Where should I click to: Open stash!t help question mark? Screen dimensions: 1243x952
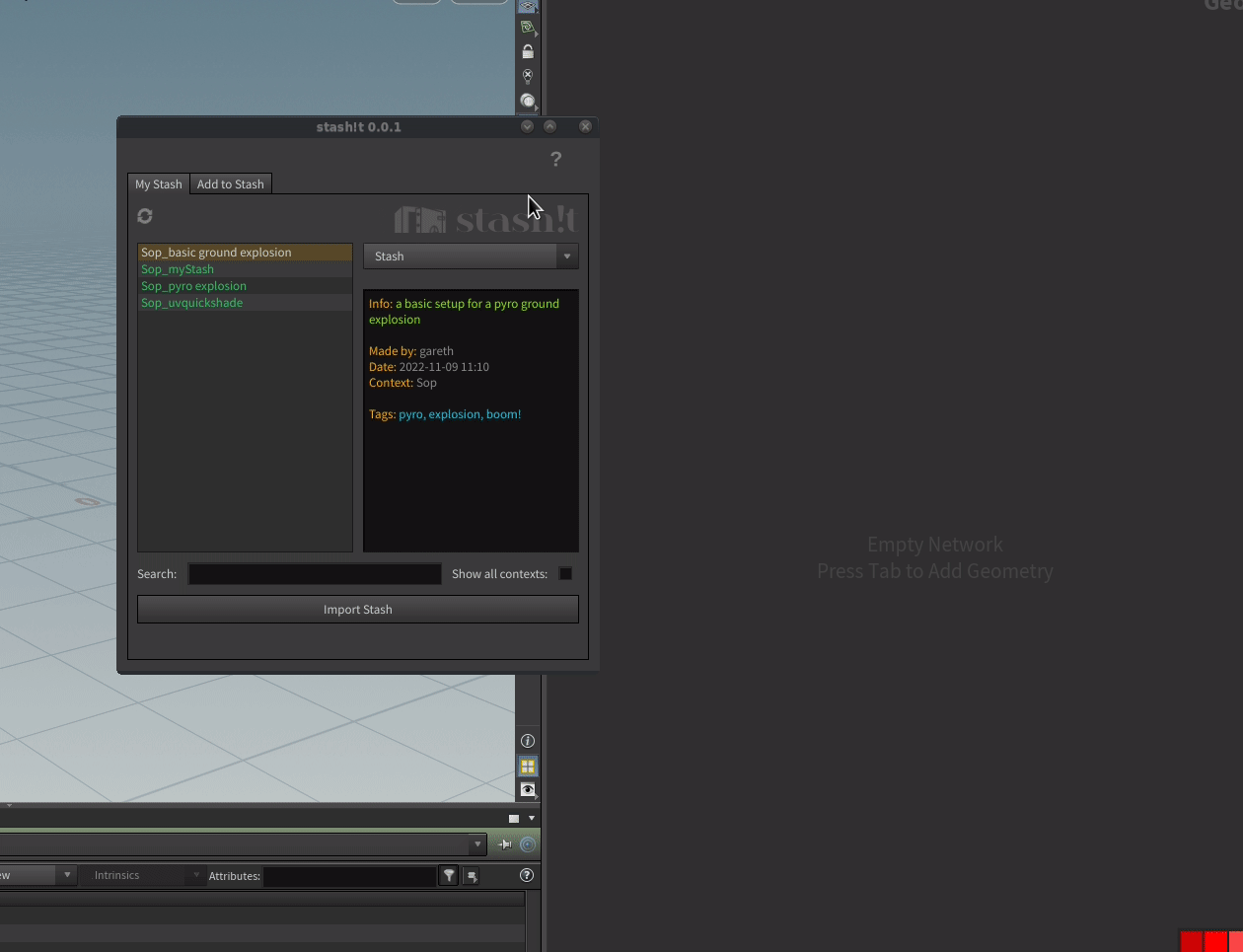point(555,159)
